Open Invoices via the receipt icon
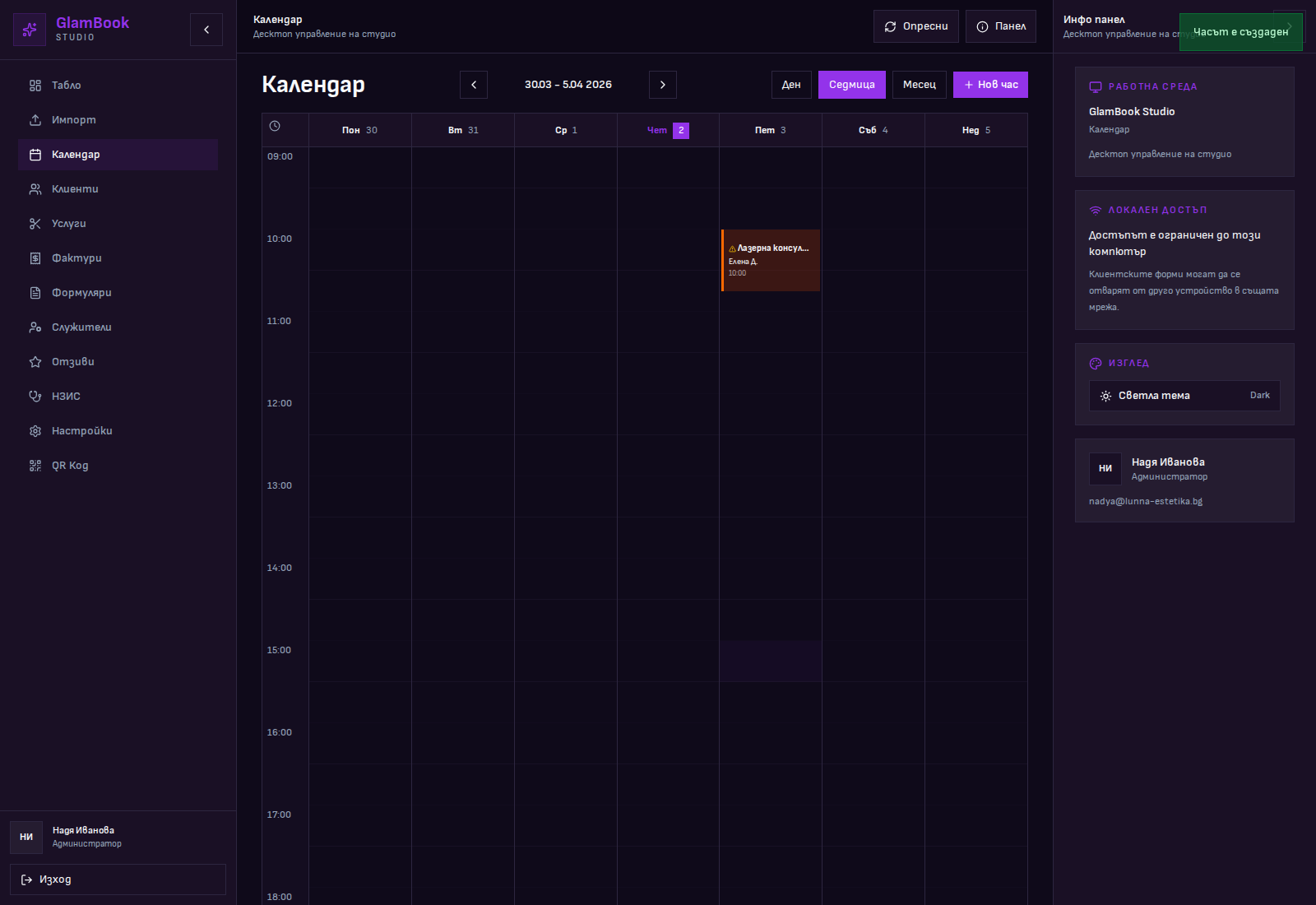The height and width of the screenshot is (905, 1316). 35,258
